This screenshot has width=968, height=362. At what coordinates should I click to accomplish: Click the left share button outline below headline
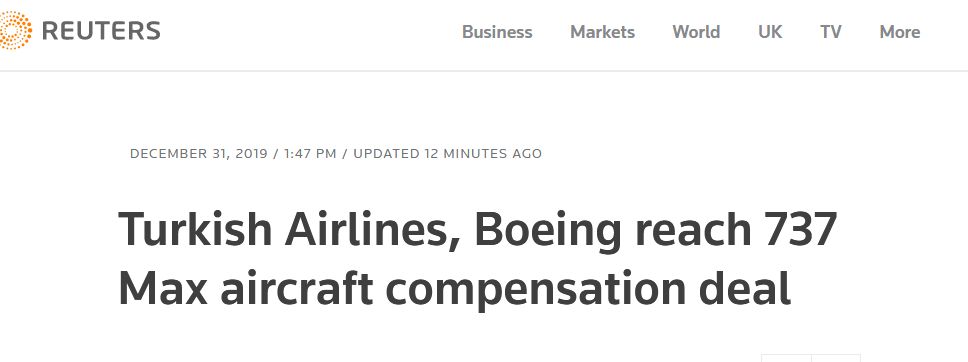[786, 358]
